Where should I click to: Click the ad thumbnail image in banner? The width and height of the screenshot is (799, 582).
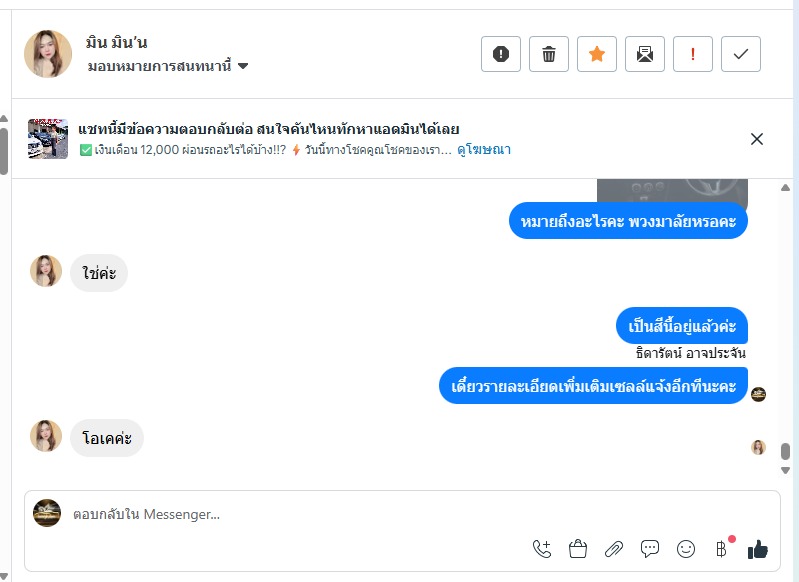coord(48,139)
